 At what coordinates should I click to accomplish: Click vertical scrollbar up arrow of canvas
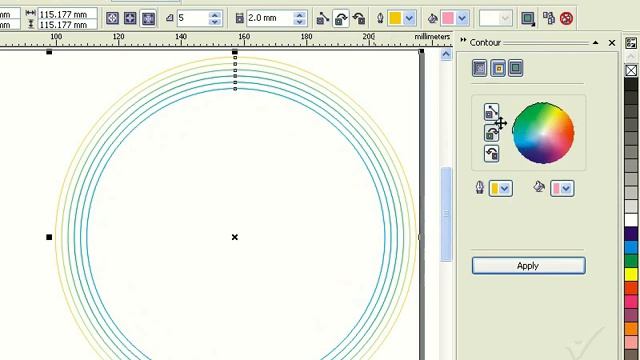point(446,54)
